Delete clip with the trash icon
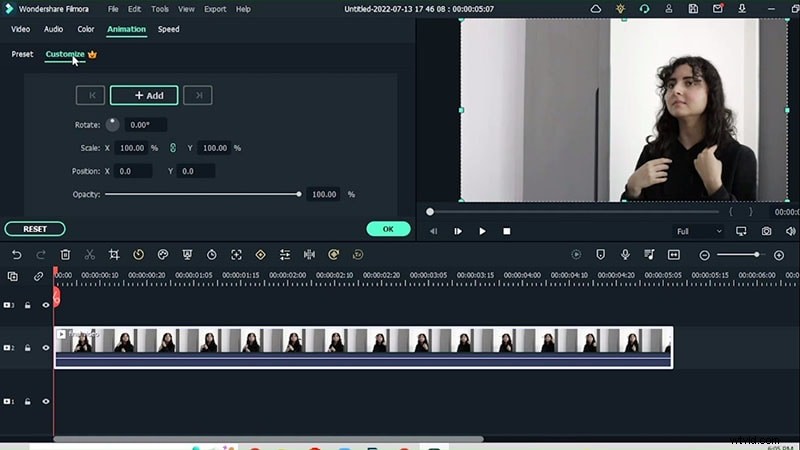This screenshot has height=450, width=800. click(65, 255)
